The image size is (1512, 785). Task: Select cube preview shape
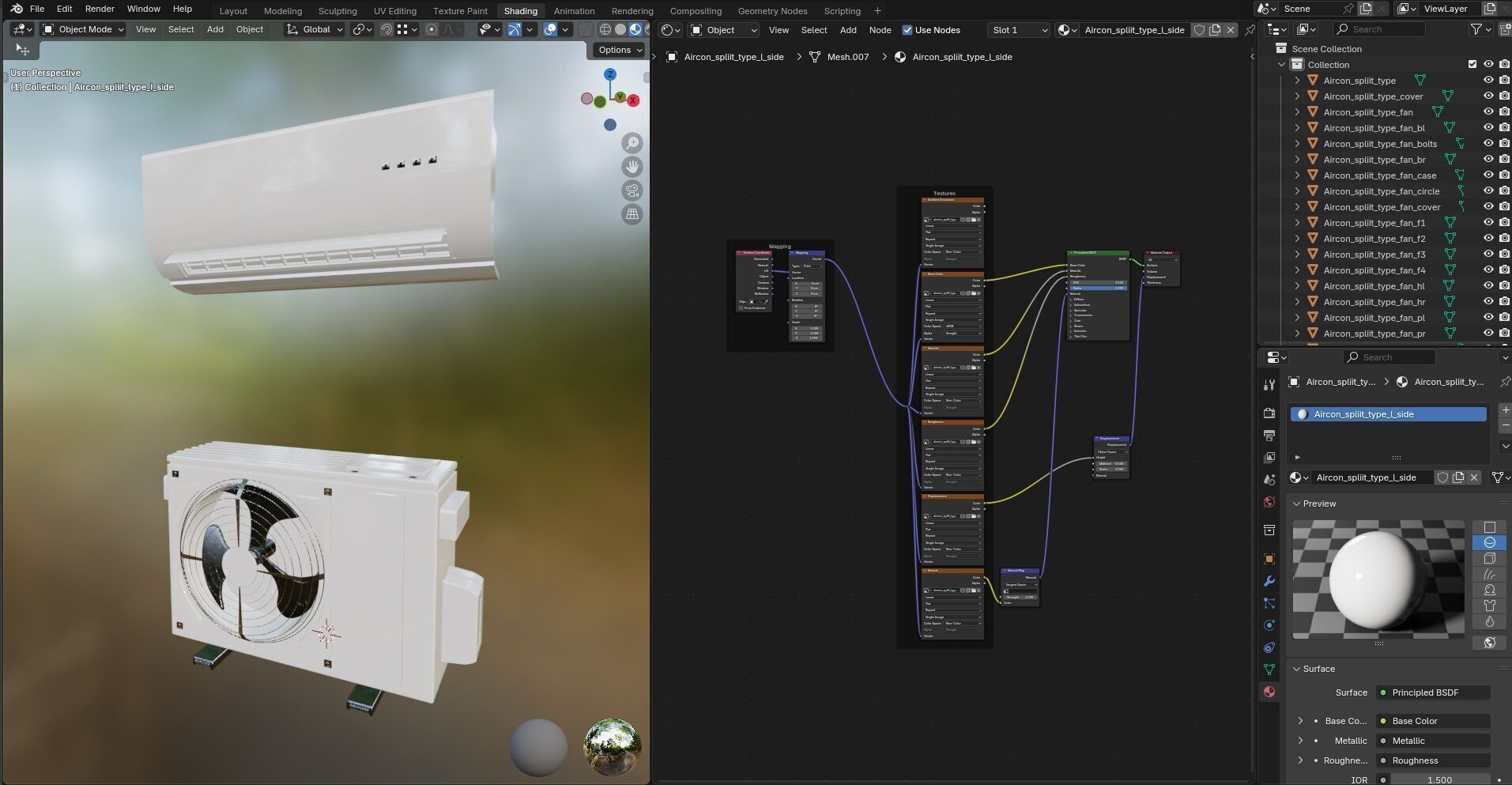(x=1489, y=558)
